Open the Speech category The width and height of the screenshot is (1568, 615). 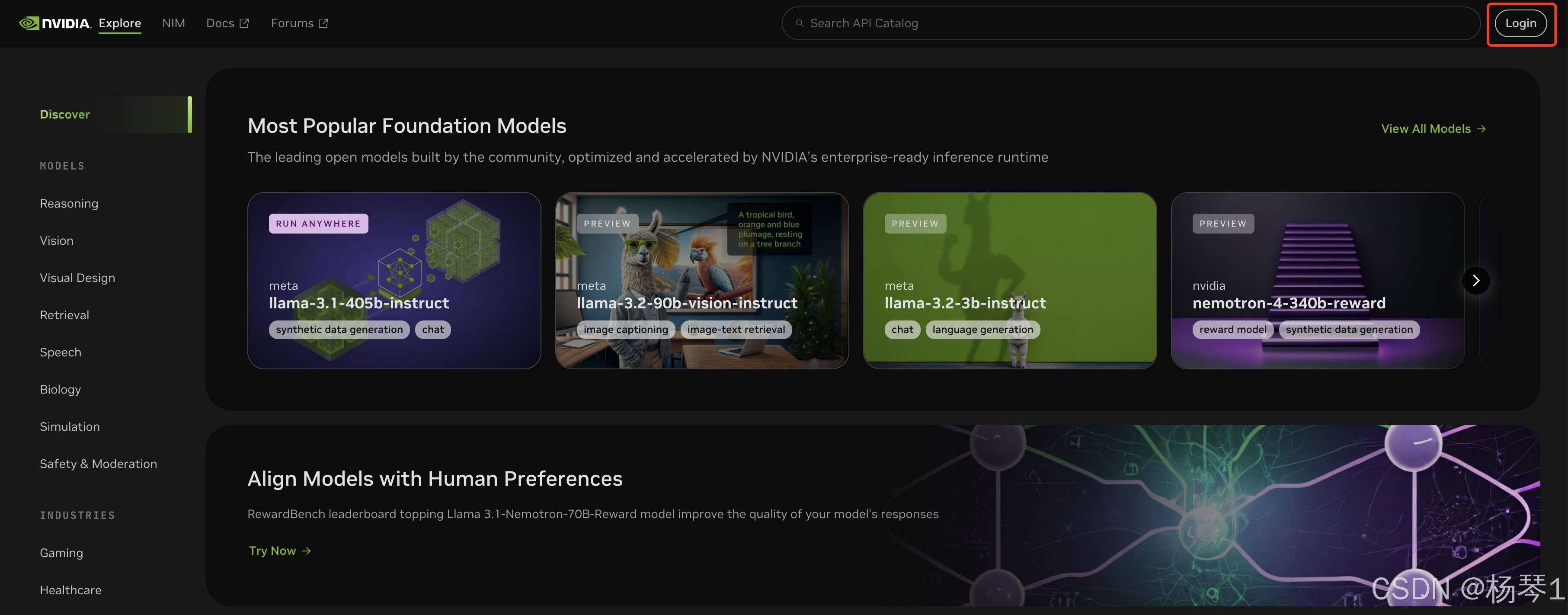pyautogui.click(x=60, y=352)
